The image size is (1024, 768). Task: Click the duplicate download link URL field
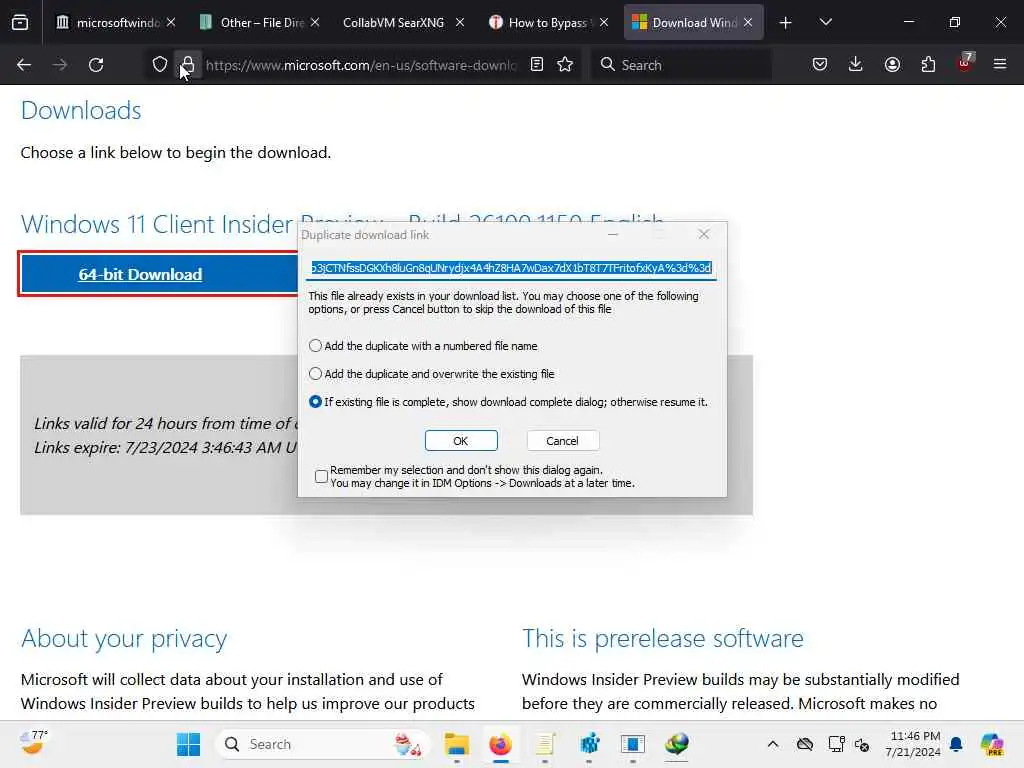tap(511, 268)
